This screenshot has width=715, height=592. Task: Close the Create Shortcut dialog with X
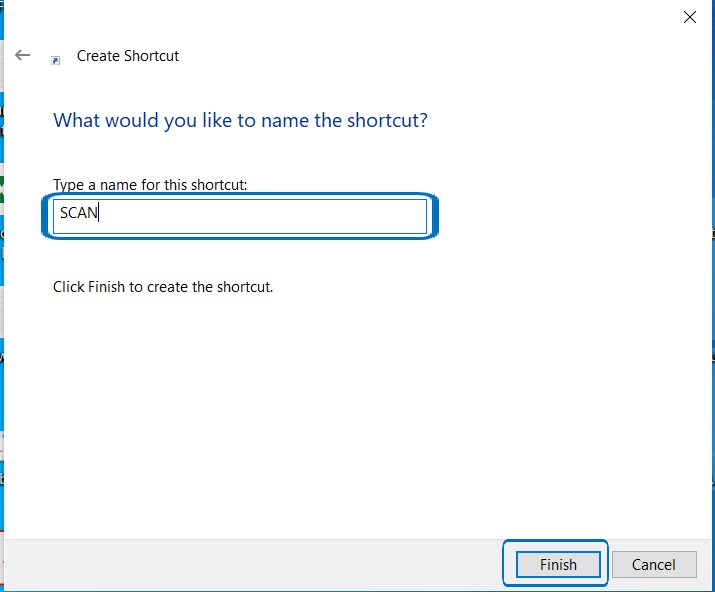(x=689, y=17)
